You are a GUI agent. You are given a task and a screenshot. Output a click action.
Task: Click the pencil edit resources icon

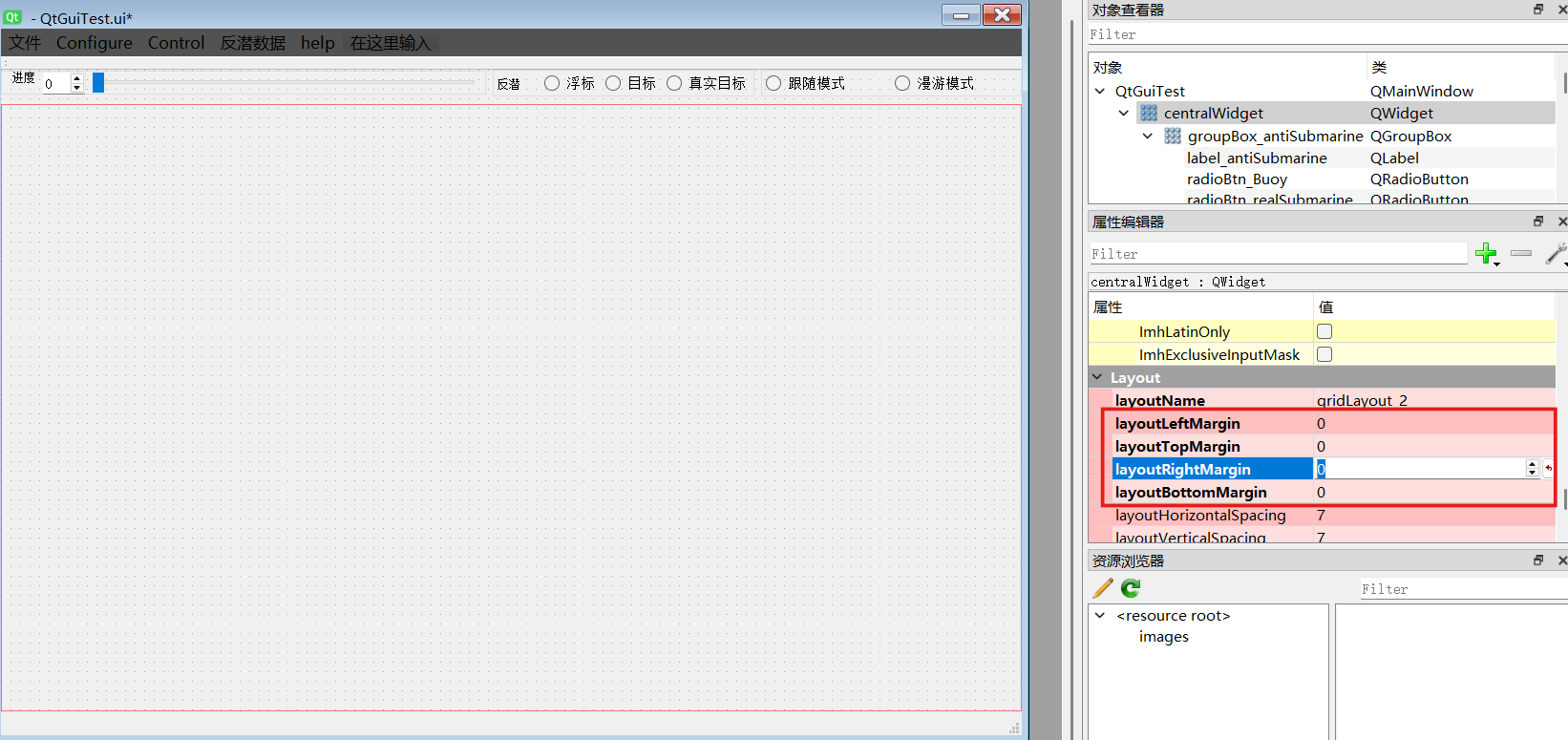(1103, 588)
